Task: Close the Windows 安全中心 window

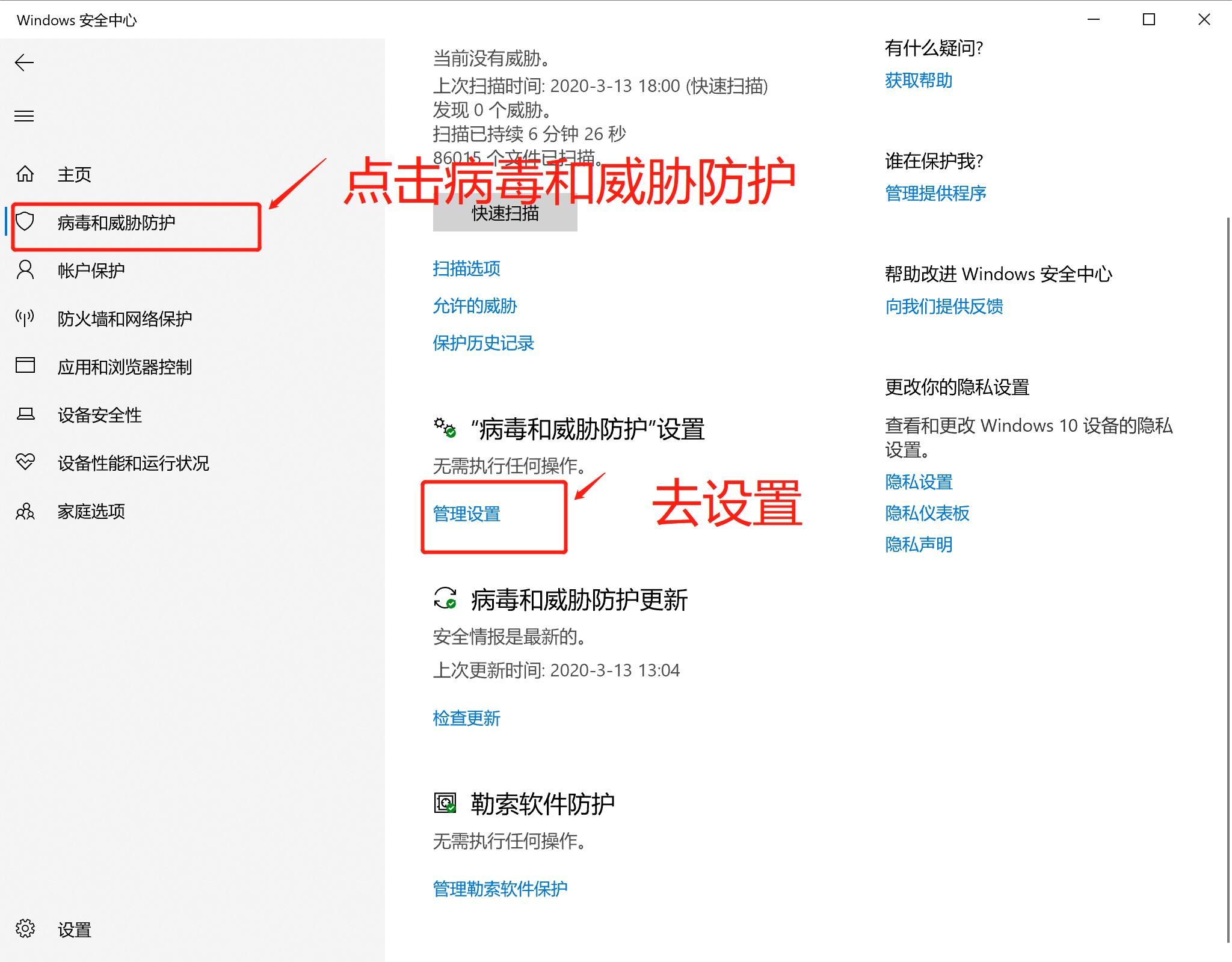Action: 1204,19
